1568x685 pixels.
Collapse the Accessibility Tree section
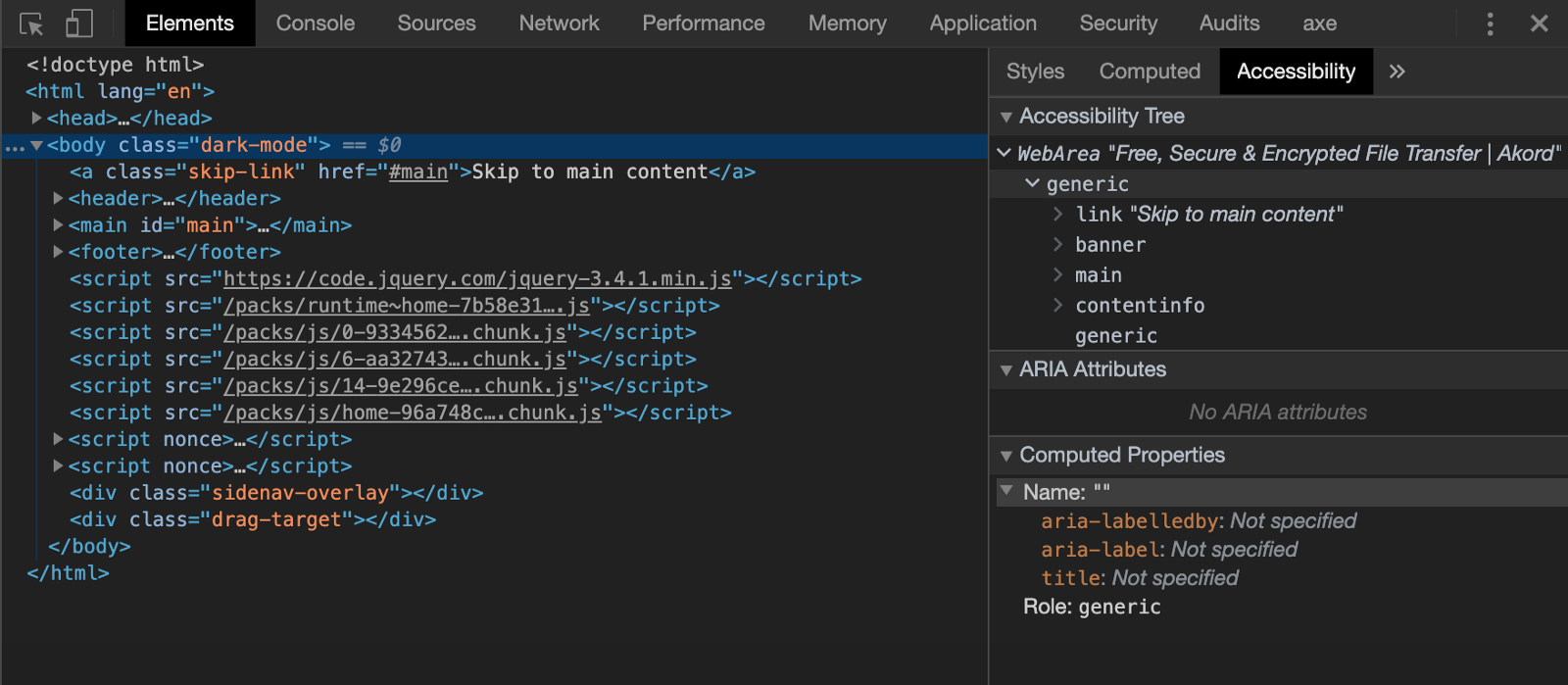pos(1005,117)
